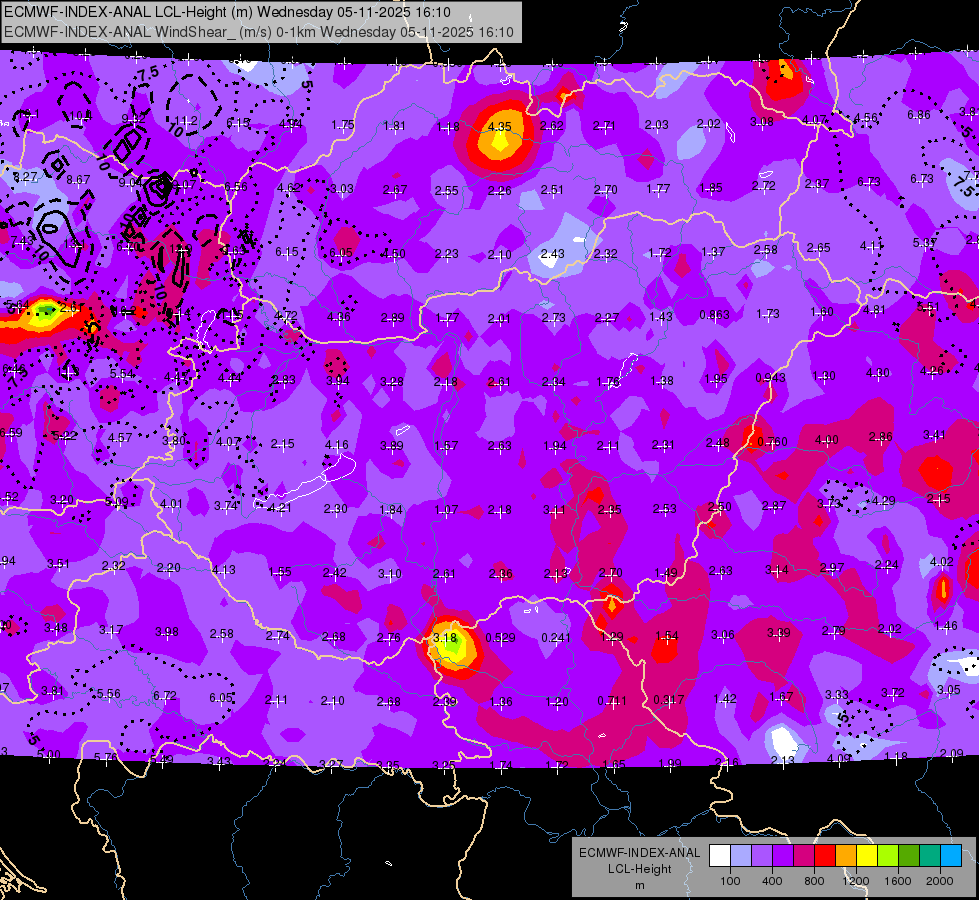Click the shear value '1.85'

click(x=711, y=187)
